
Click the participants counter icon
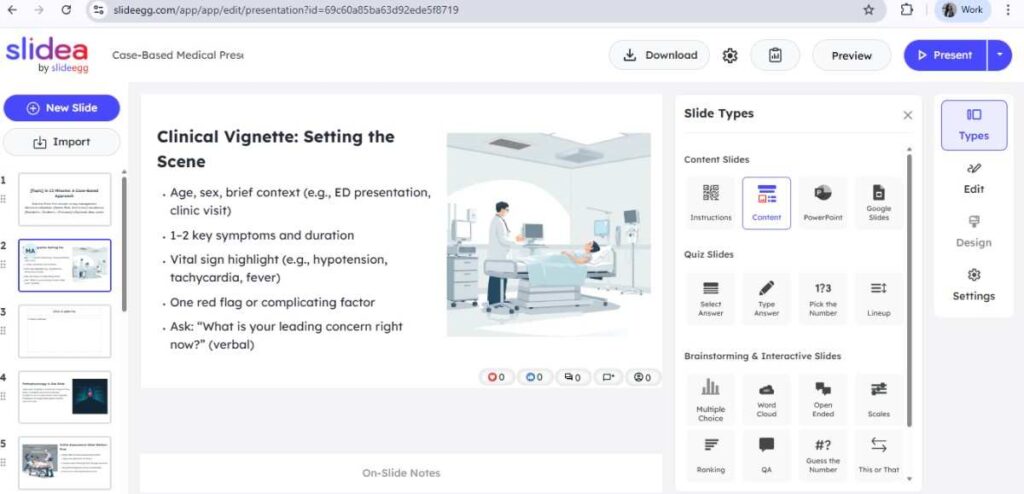coord(643,377)
